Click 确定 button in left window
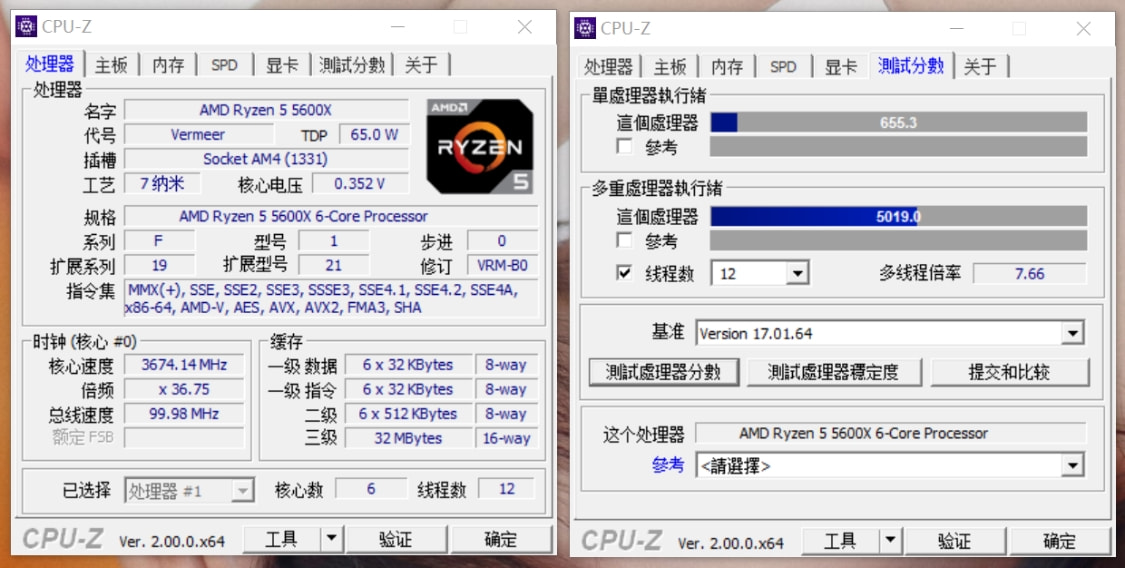This screenshot has height=568, width=1125. [x=501, y=539]
